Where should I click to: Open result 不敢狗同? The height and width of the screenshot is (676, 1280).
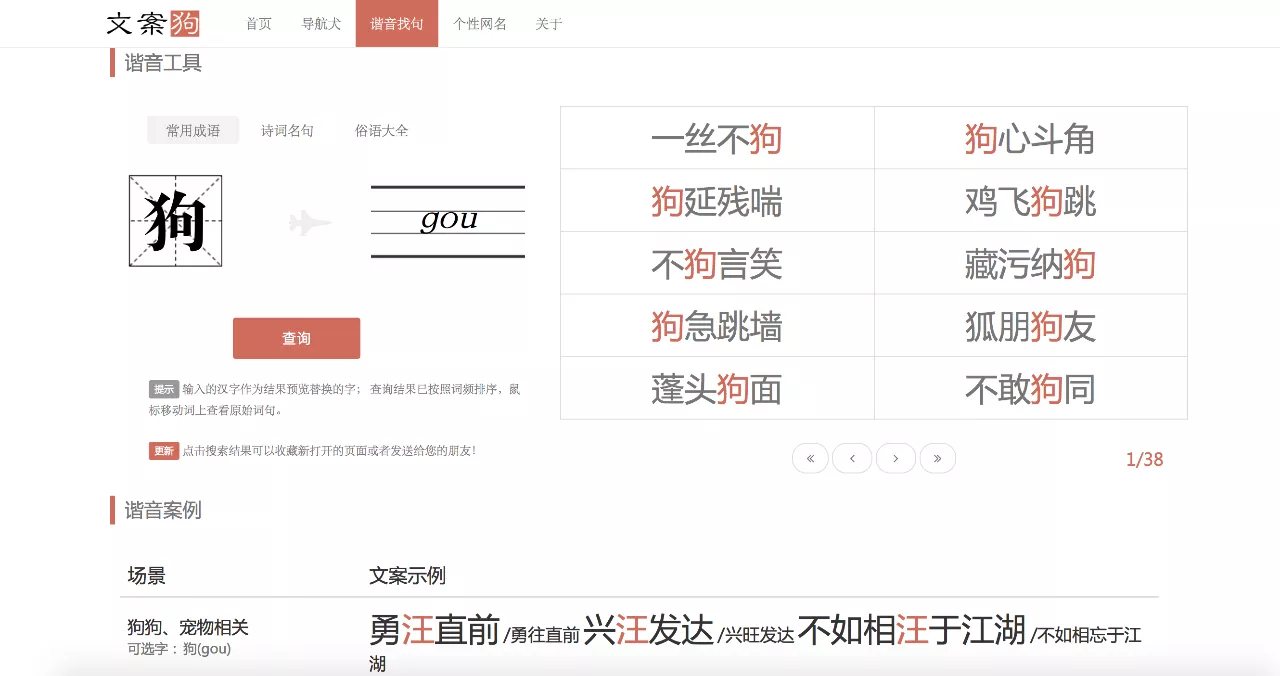1030,389
